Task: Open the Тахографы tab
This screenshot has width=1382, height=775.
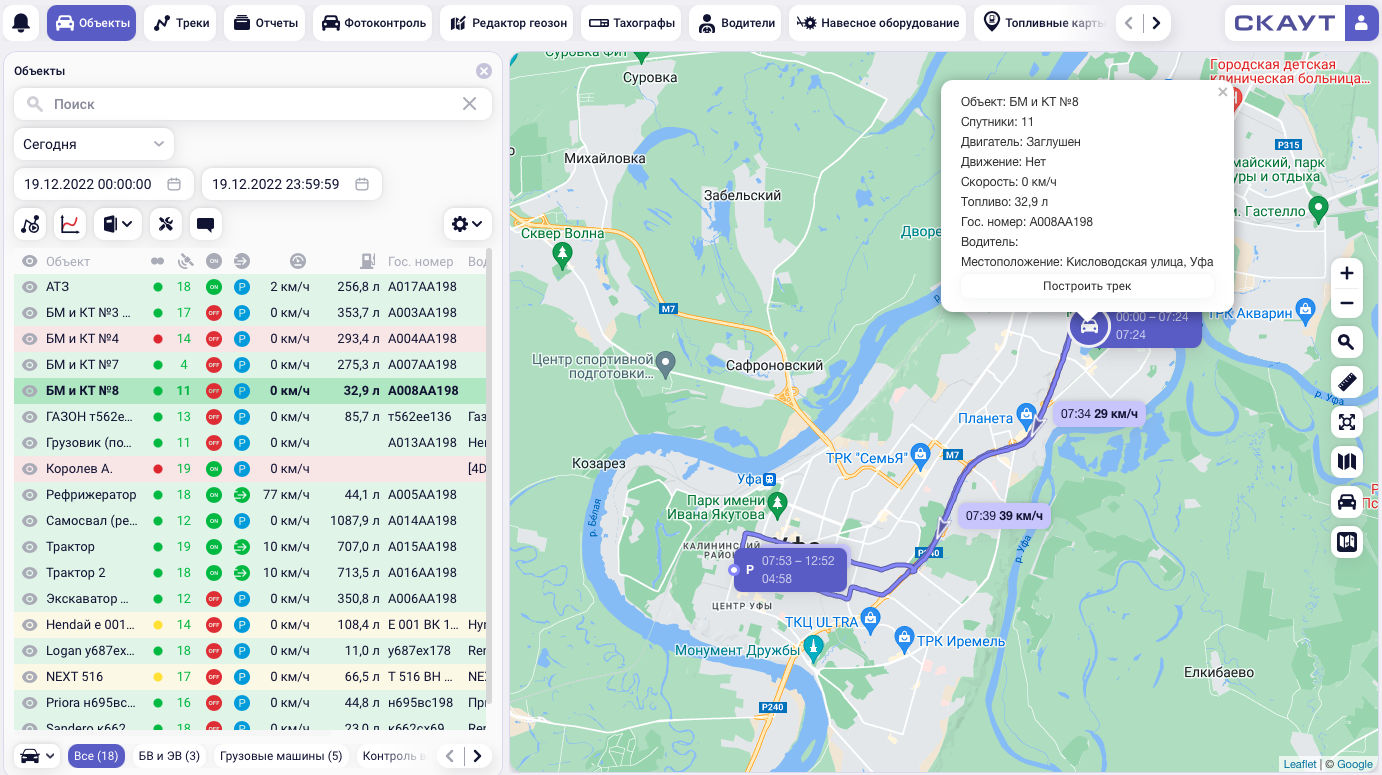Action: point(630,23)
